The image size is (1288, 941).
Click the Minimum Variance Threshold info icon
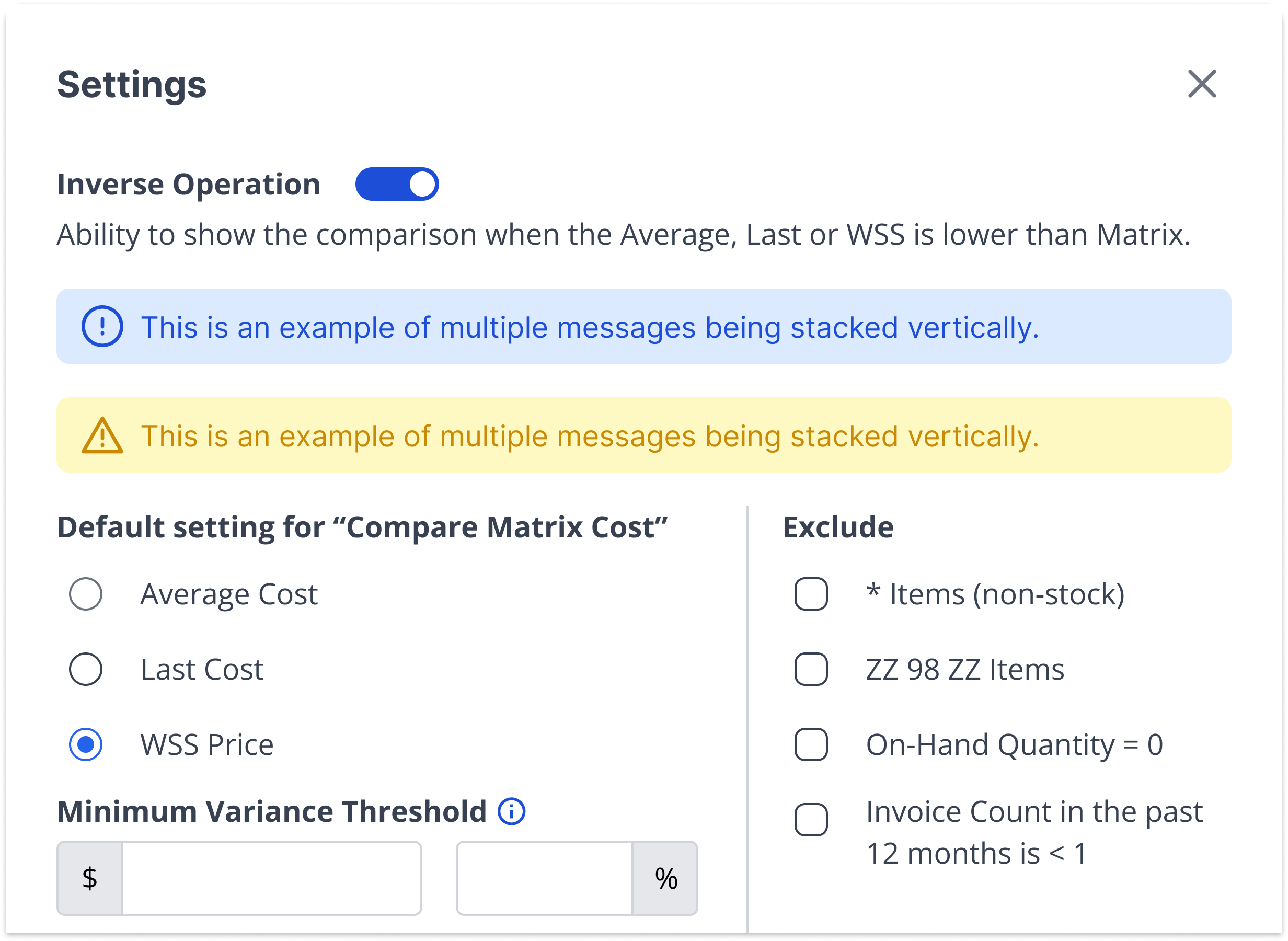511,811
